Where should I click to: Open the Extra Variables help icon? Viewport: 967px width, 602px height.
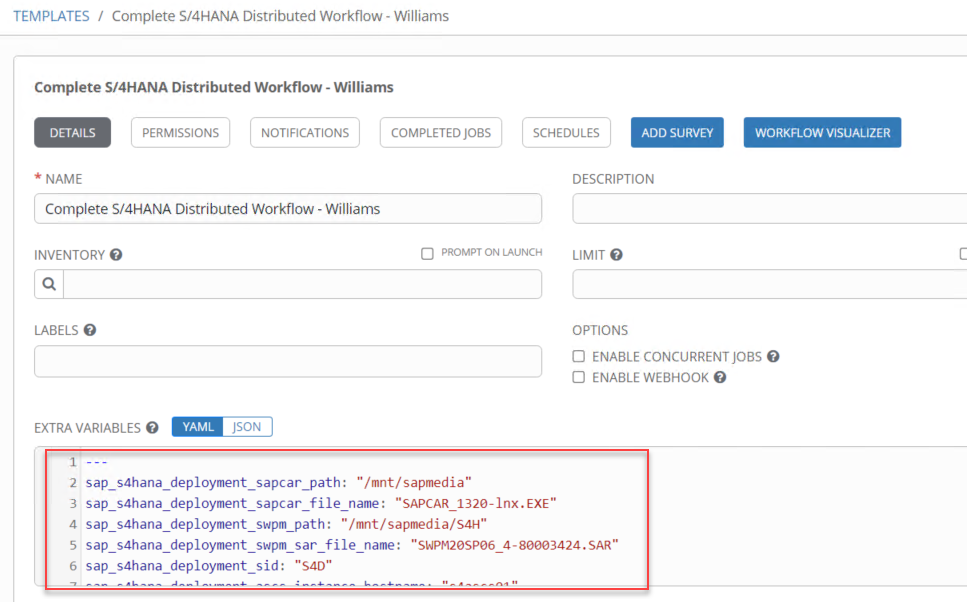tap(152, 427)
